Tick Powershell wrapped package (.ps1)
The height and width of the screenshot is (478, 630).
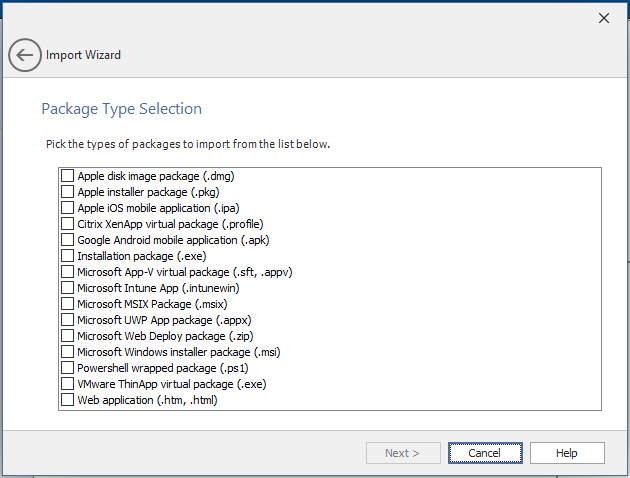(x=68, y=368)
